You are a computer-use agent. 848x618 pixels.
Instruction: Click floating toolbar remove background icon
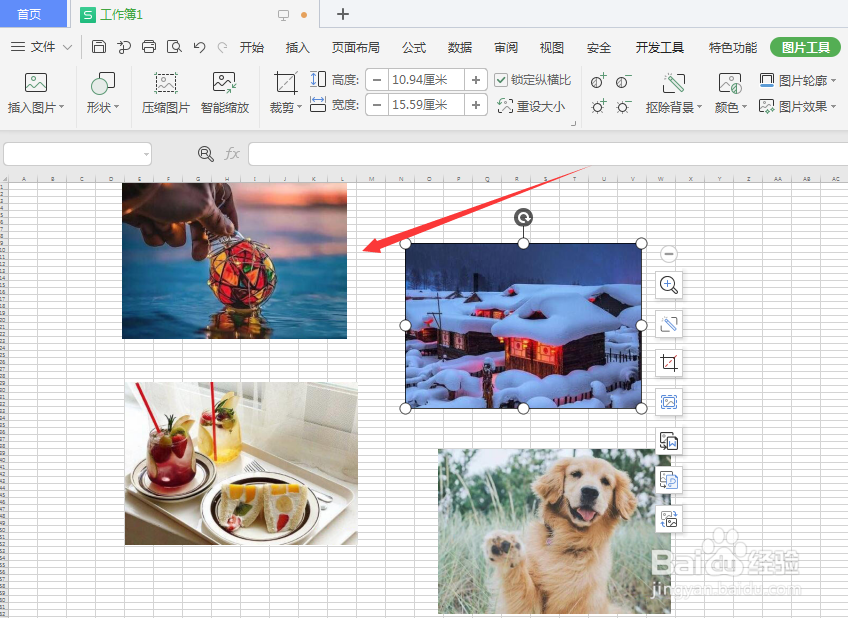pyautogui.click(x=668, y=324)
